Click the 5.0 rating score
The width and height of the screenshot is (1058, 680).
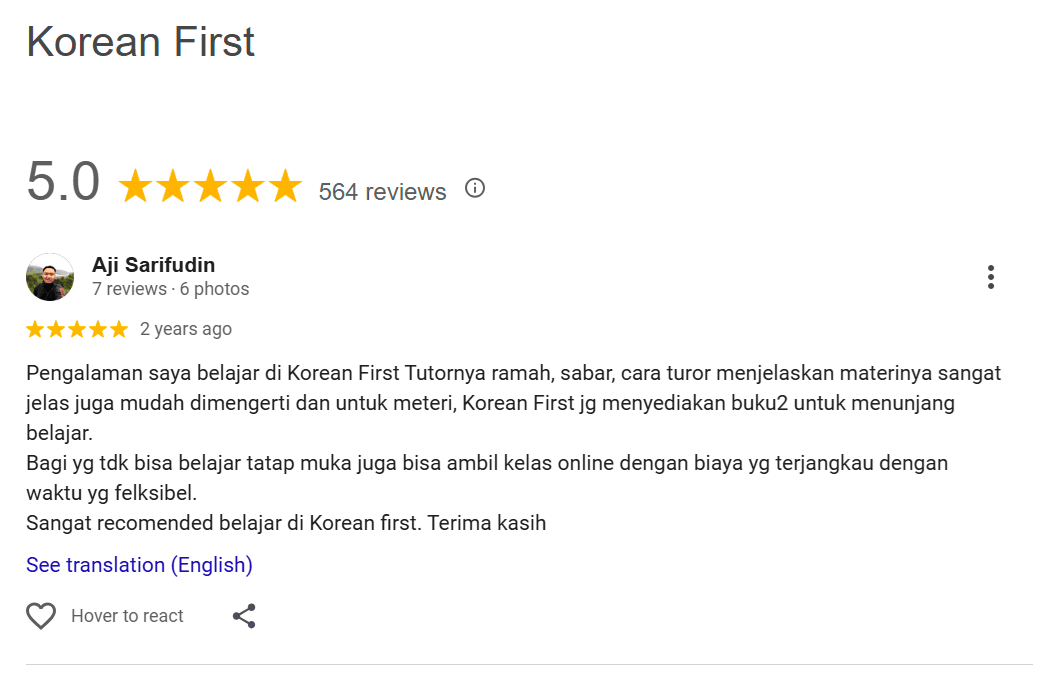(x=63, y=183)
